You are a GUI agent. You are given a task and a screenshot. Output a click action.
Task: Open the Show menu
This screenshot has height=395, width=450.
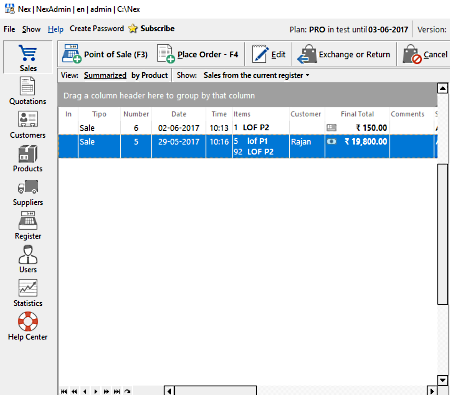(x=31, y=29)
